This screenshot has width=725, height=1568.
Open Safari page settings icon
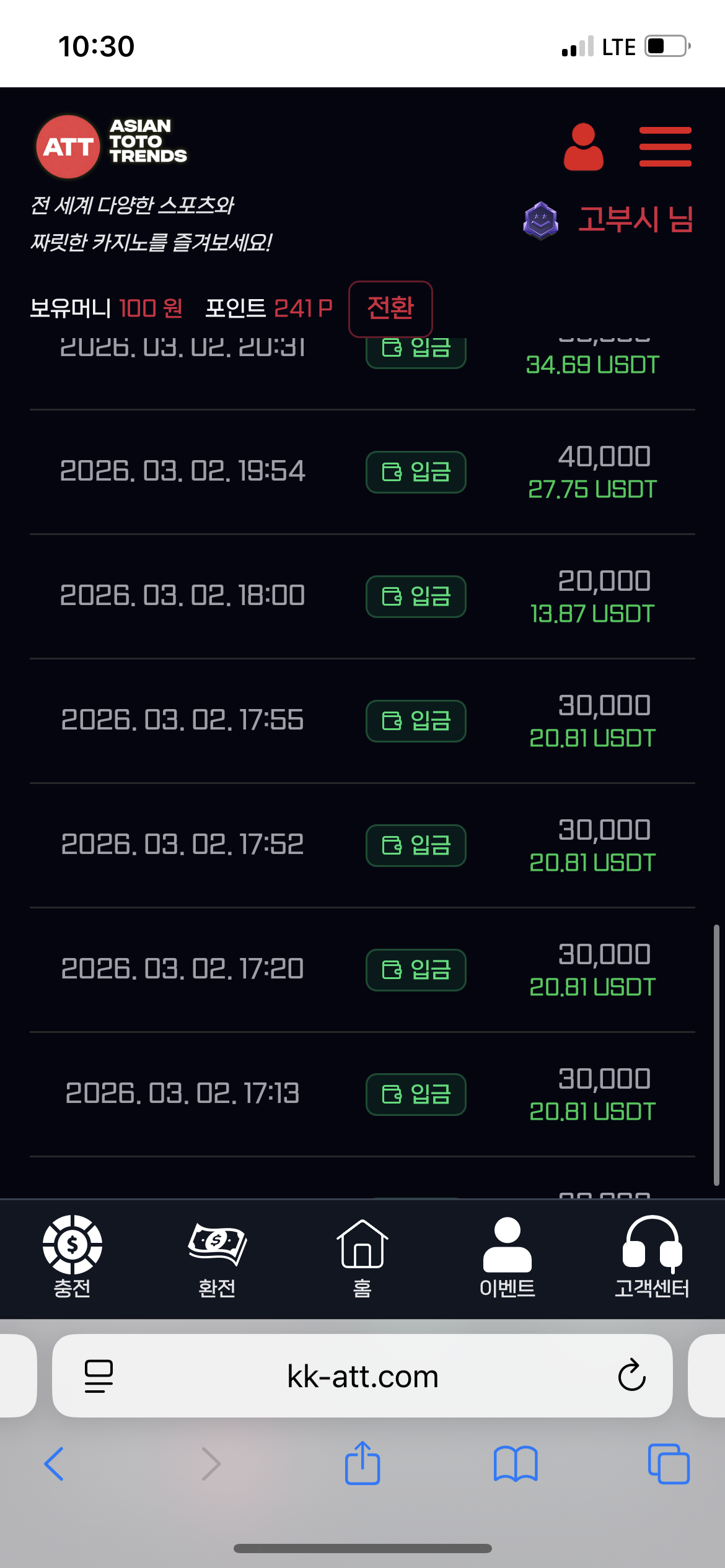[x=99, y=1375]
